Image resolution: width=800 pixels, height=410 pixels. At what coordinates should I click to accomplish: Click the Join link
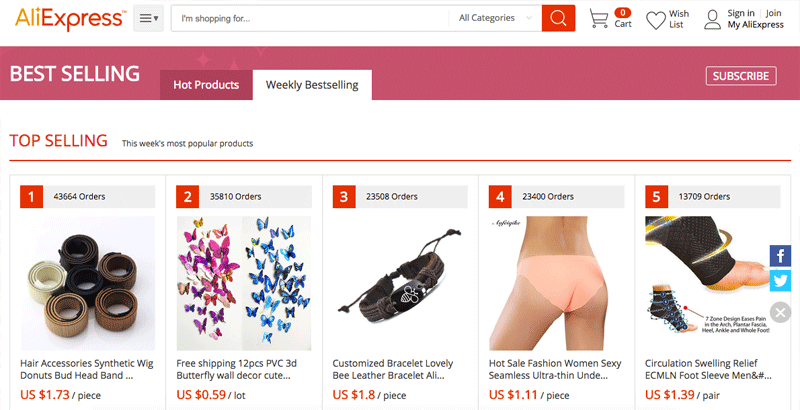tap(773, 13)
